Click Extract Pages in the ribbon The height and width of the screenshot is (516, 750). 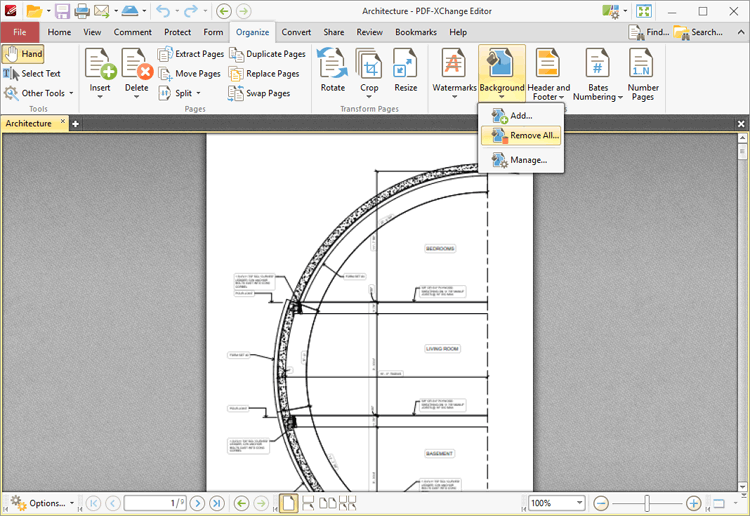191,54
